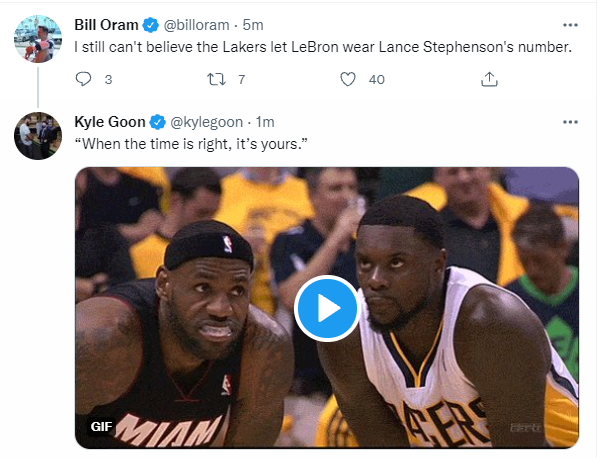Screen dimensions: 599x458
Task: Go to @kylegoon handle
Action: coord(206,122)
